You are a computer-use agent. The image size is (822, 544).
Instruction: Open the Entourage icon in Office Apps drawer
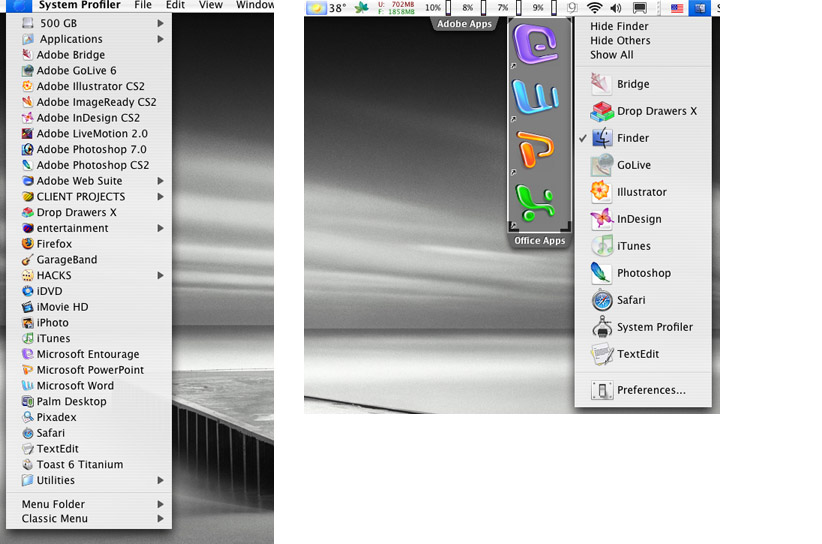[535, 45]
